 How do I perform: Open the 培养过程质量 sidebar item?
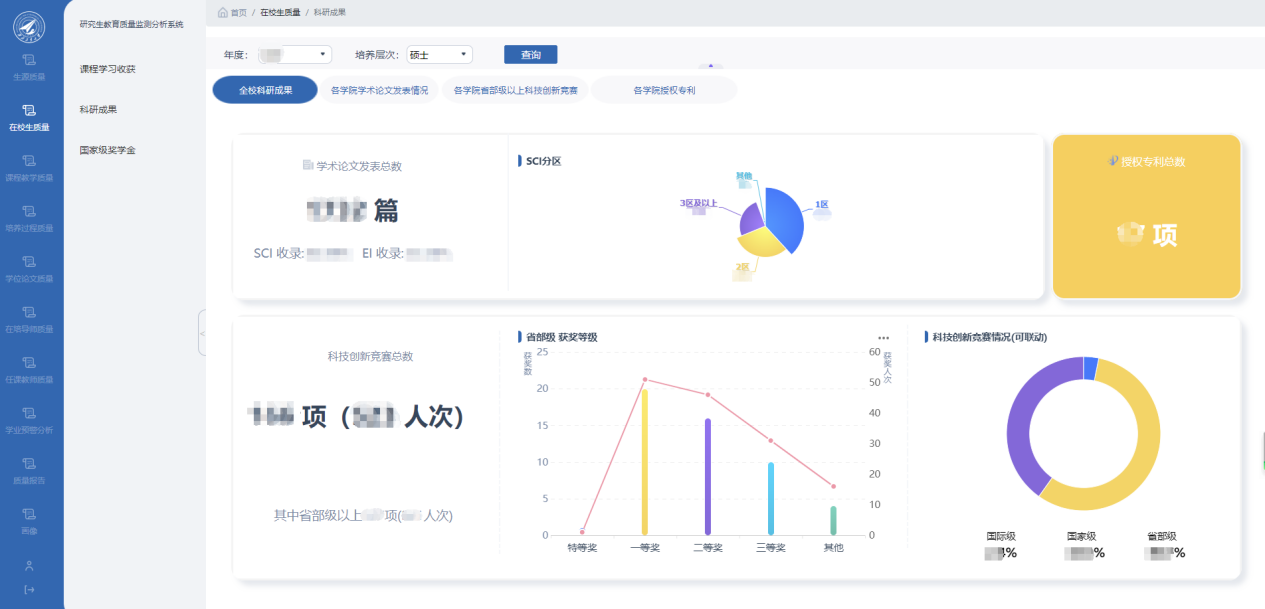click(x=28, y=217)
